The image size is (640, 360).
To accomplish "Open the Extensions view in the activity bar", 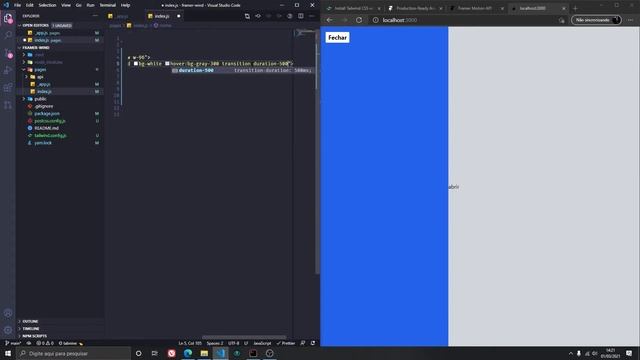I will (x=8, y=88).
